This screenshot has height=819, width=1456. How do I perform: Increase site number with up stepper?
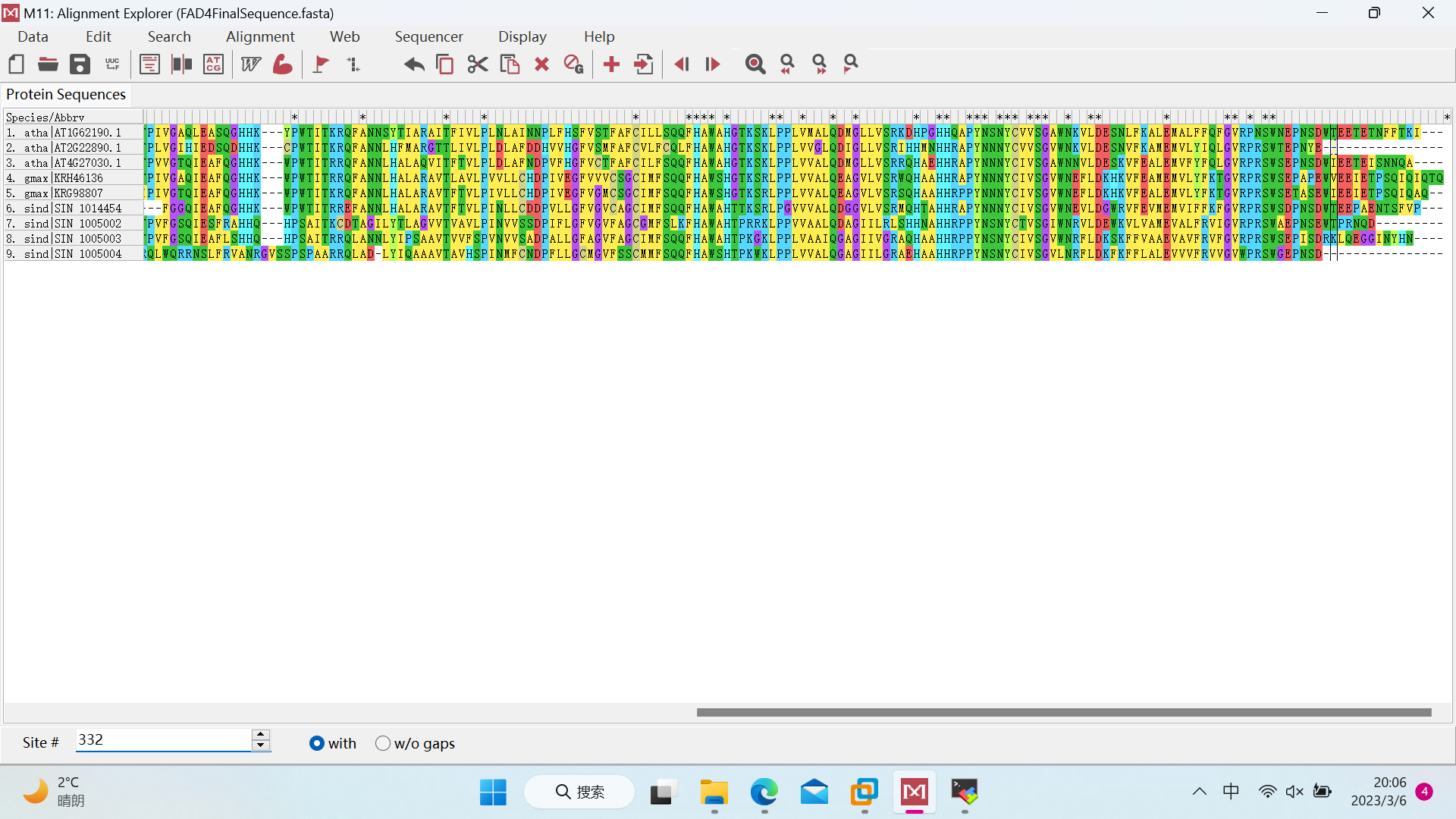261,734
